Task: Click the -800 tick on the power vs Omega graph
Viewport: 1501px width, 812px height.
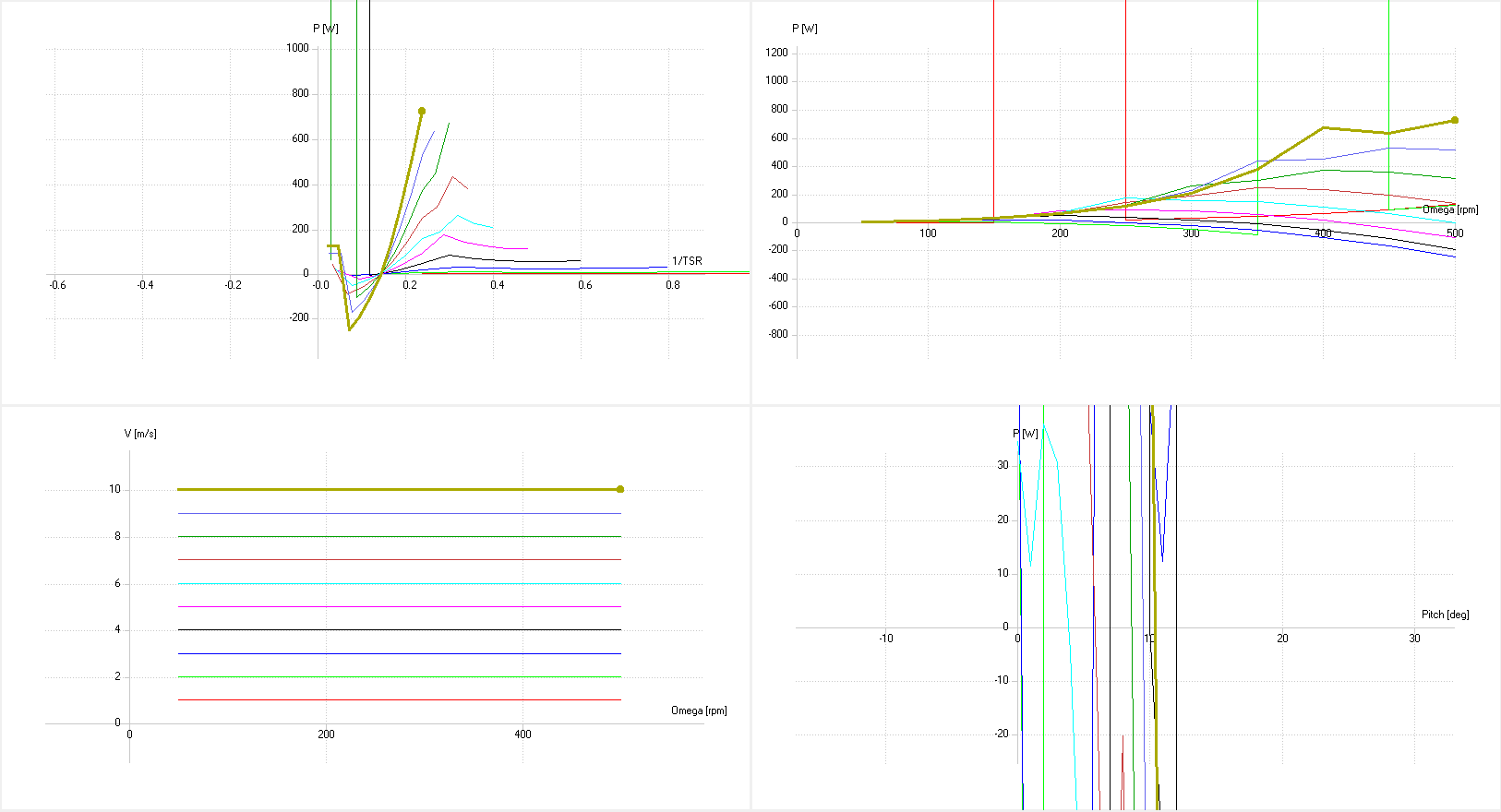Action: click(x=779, y=334)
